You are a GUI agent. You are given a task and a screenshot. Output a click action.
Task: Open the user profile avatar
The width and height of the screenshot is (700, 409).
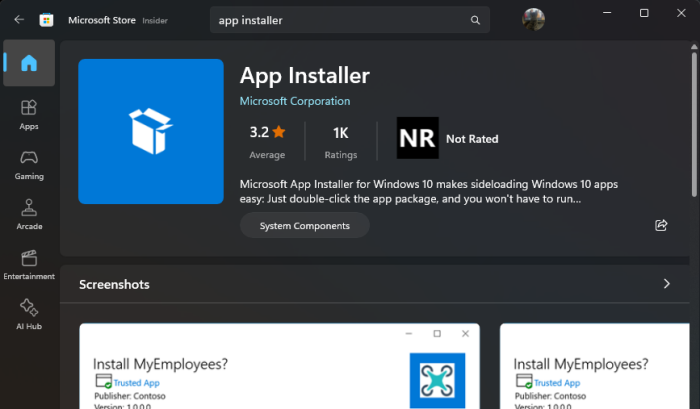pos(533,19)
